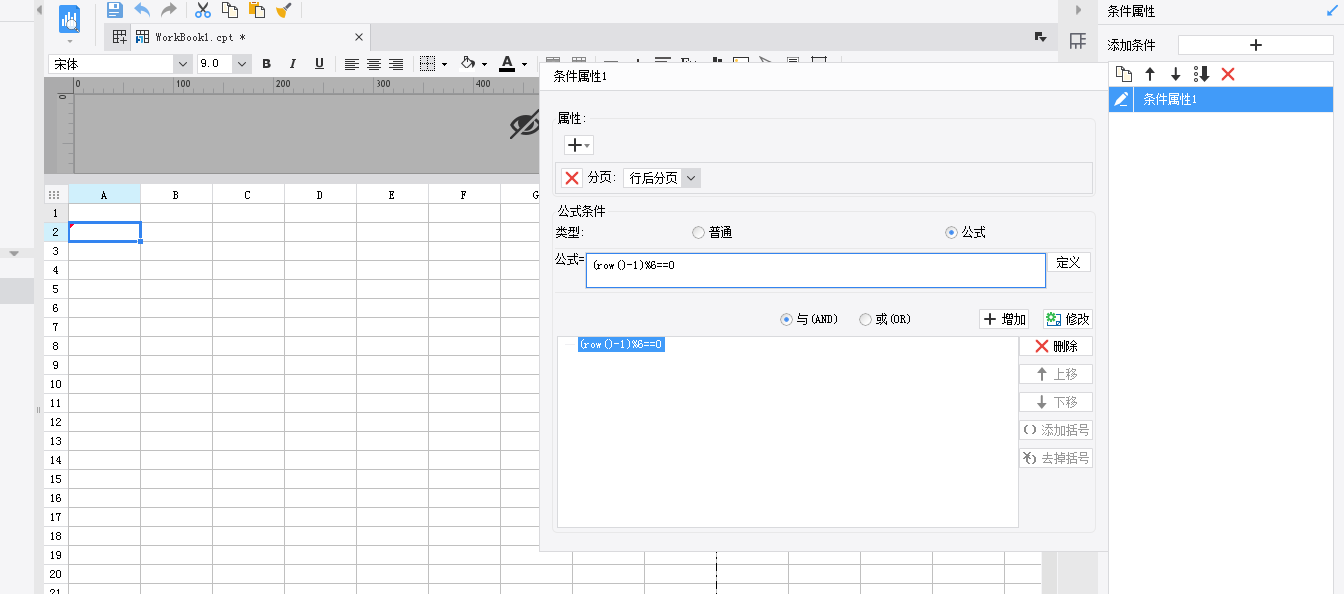This screenshot has width=1344, height=594.
Task: Click the 上移 button
Action: coord(1056,374)
